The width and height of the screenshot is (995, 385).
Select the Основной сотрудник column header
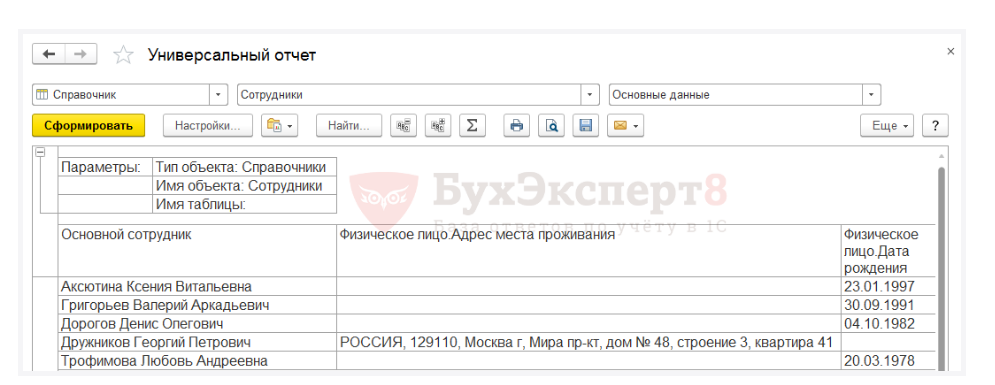click(x=197, y=251)
